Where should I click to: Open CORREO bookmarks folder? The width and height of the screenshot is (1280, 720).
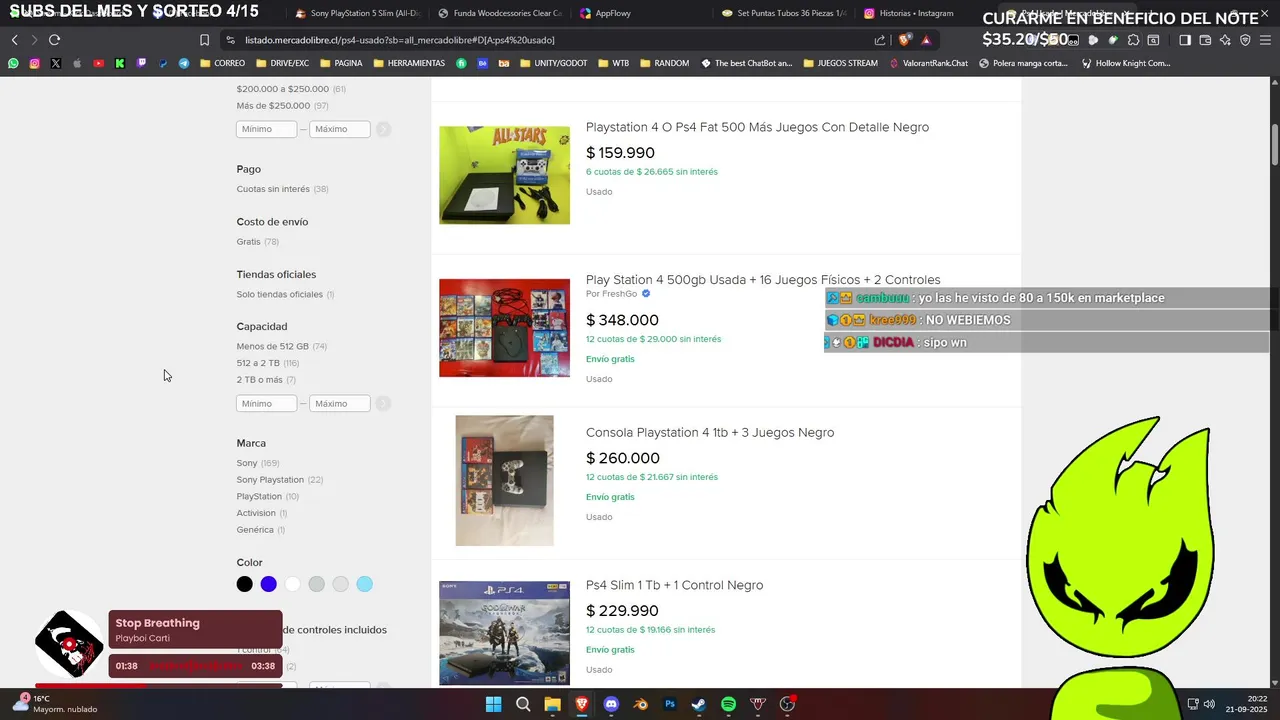coord(223,63)
